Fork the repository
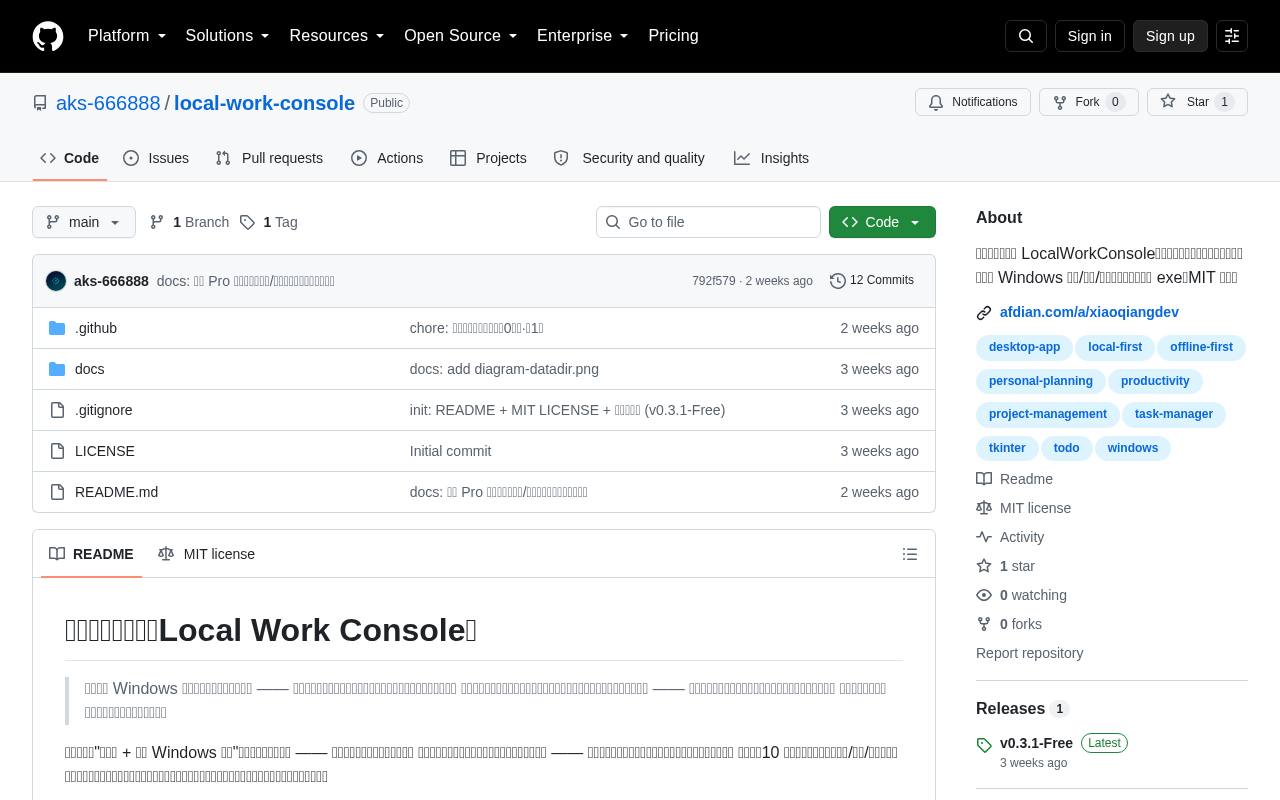Image resolution: width=1280 pixels, height=800 pixels. click(x=1088, y=102)
